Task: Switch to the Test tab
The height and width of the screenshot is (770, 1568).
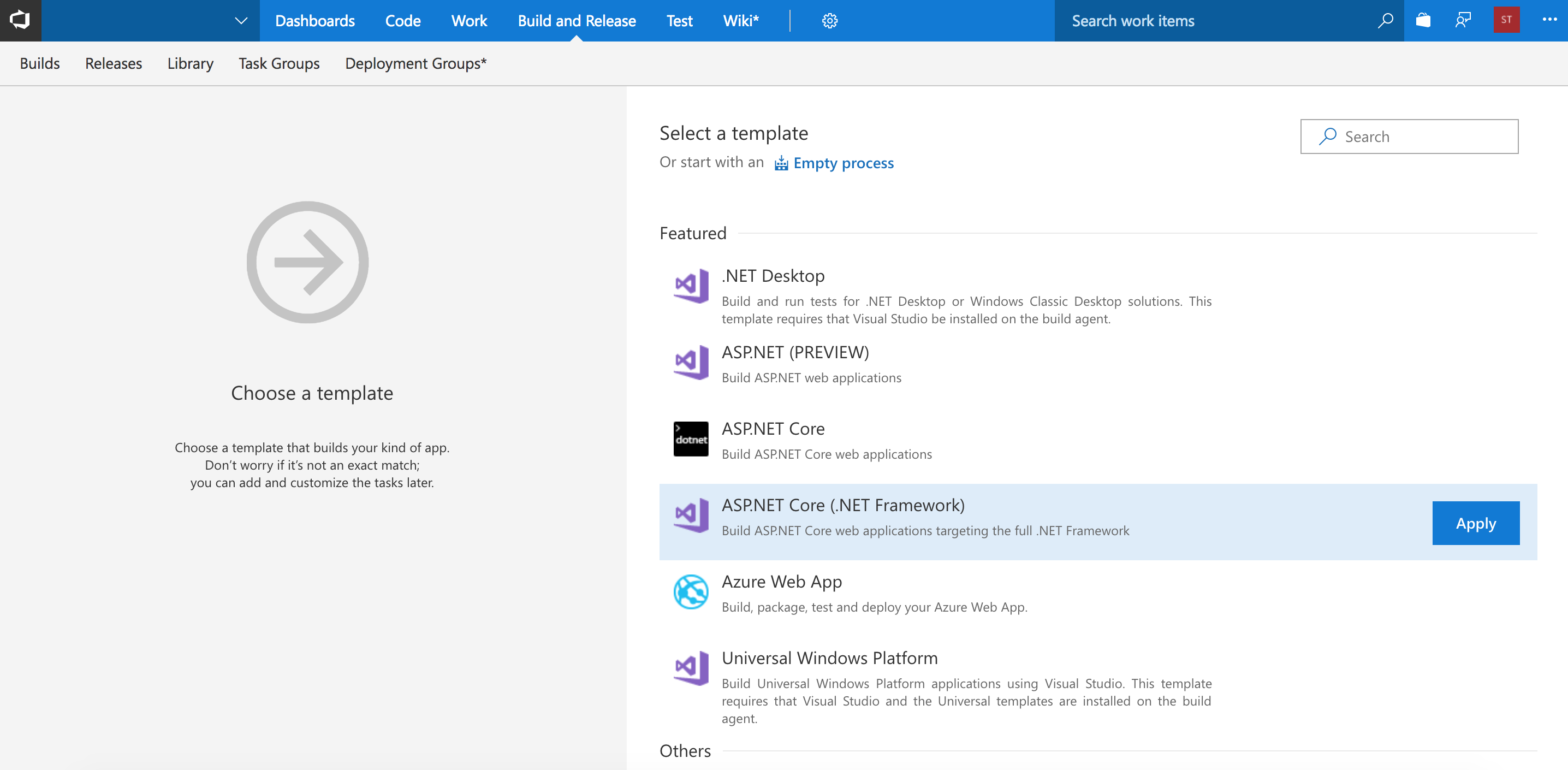Action: click(x=679, y=20)
